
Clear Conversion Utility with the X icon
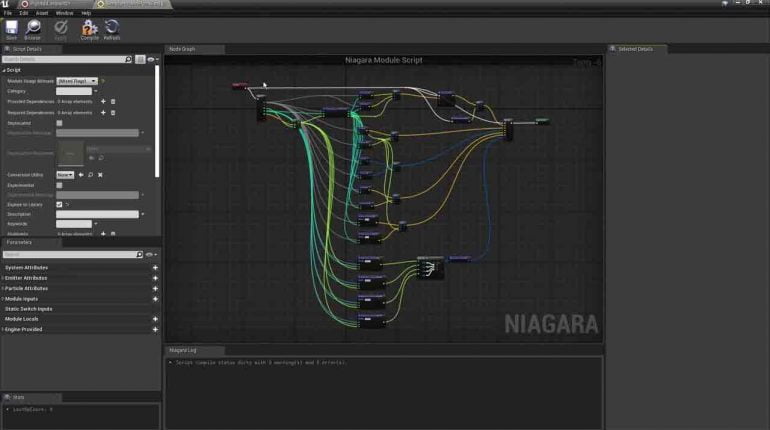click(100, 175)
